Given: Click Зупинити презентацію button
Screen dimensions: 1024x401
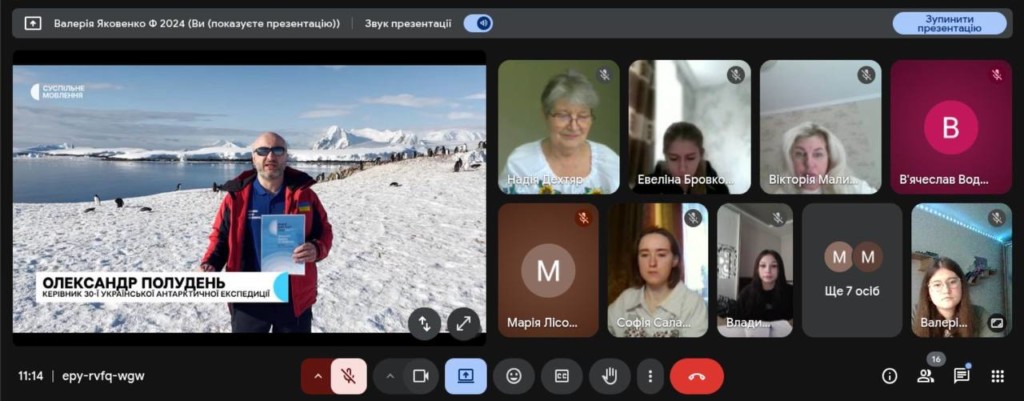Looking at the screenshot, I should pyautogui.click(x=949, y=23).
